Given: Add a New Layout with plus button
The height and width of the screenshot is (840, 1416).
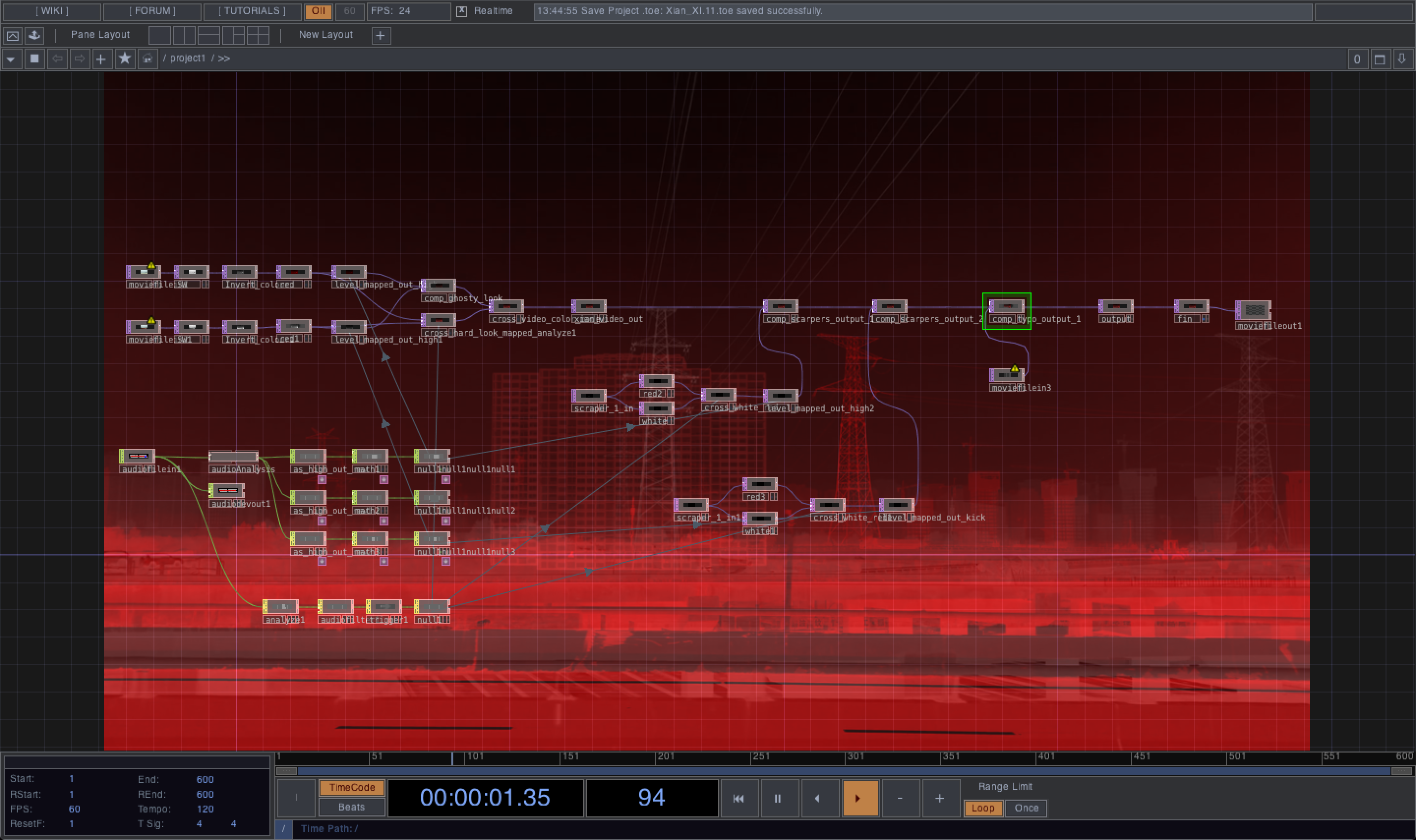Looking at the screenshot, I should (381, 36).
